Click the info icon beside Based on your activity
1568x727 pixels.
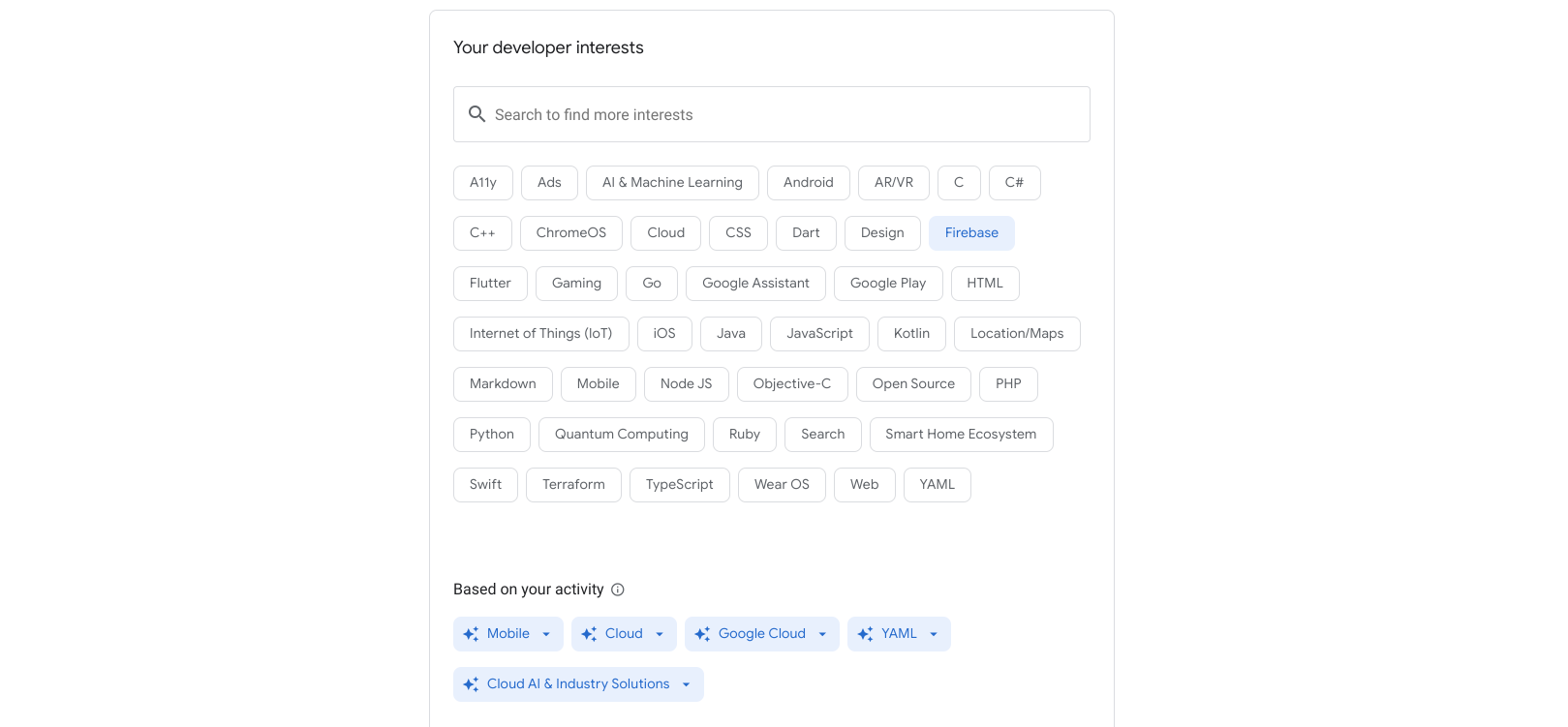pos(618,590)
